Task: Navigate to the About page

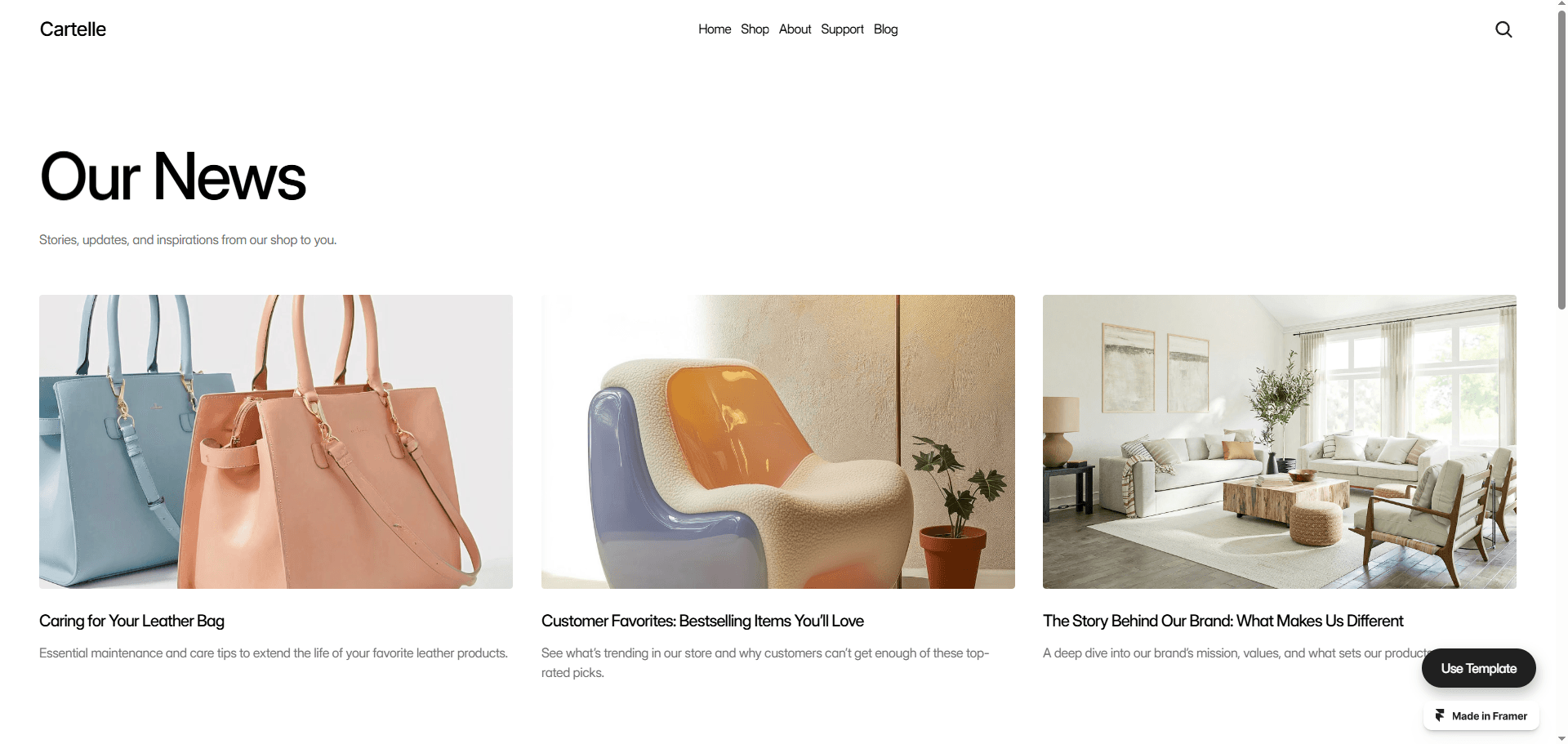Action: pos(795,29)
